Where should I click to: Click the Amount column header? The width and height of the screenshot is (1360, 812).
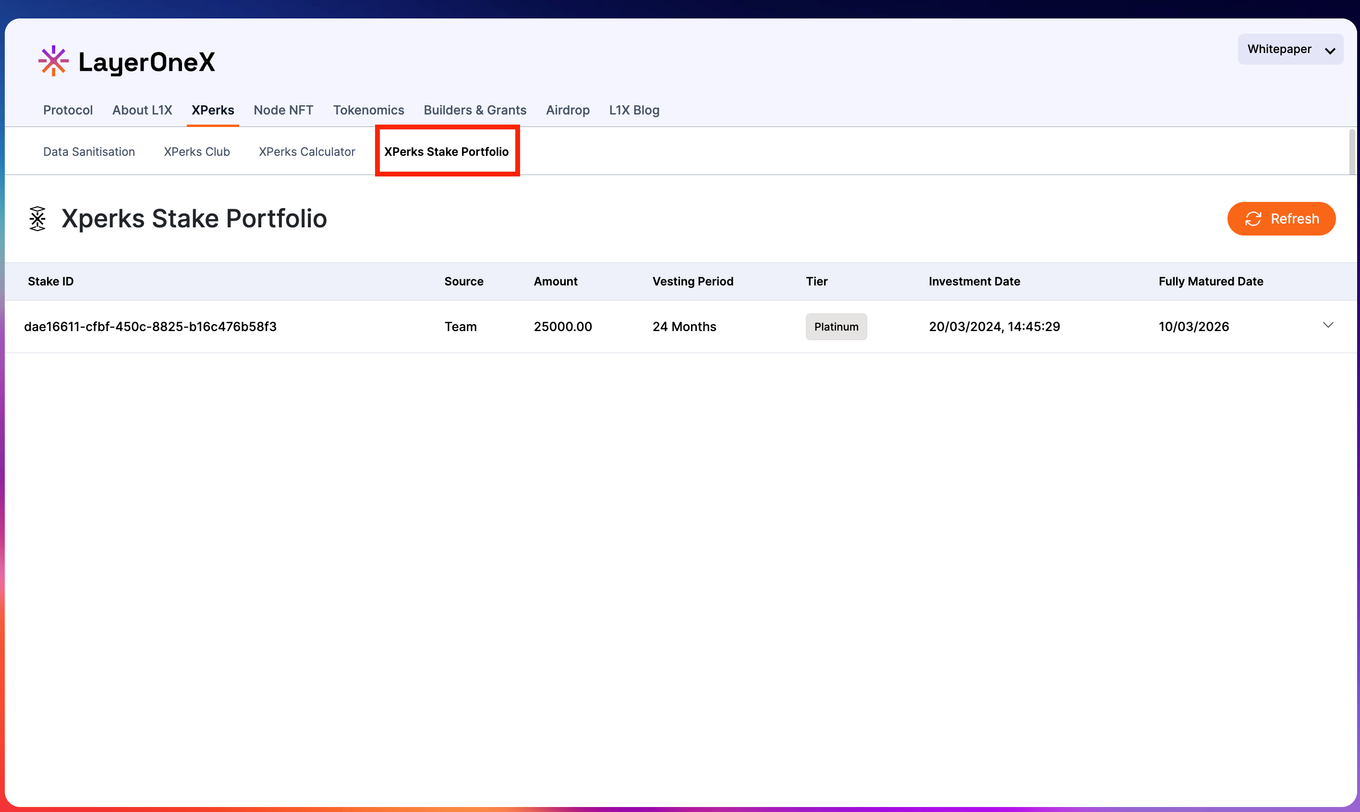(555, 282)
